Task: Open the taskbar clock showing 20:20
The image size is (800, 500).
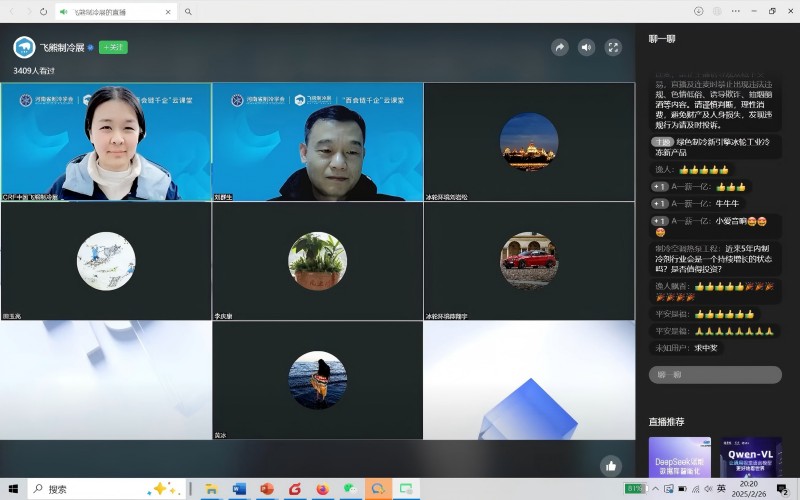Action: [x=747, y=489]
